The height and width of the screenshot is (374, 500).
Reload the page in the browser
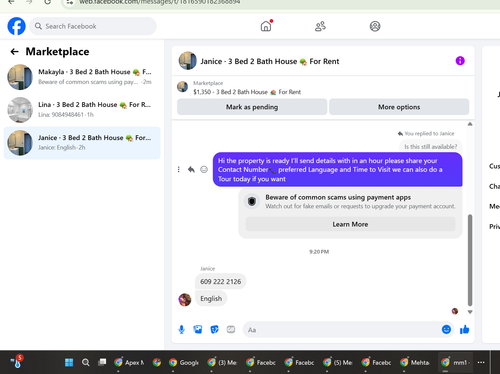(47, 2)
